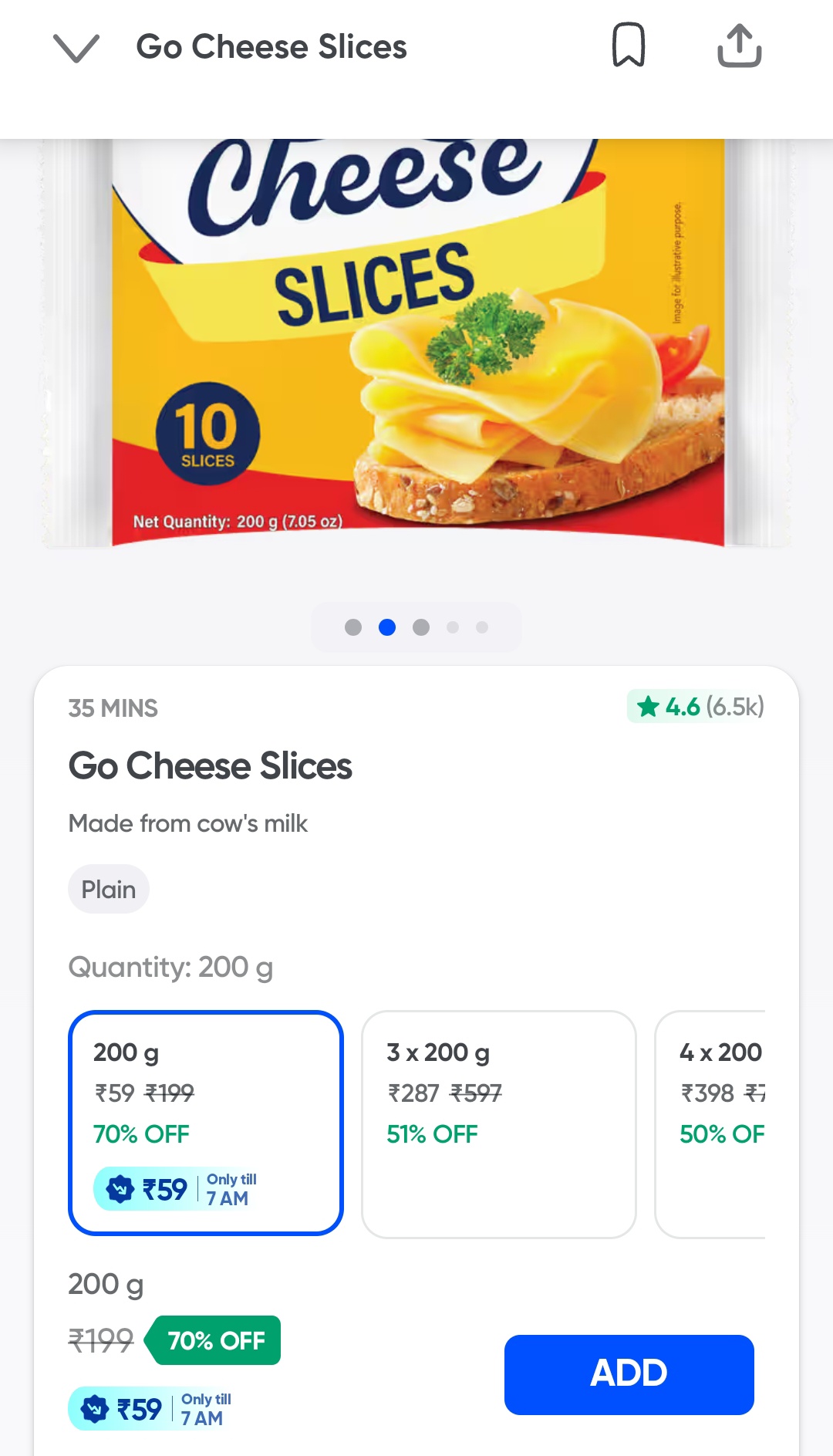
Task: Go to first image carousel dot
Action: click(353, 627)
